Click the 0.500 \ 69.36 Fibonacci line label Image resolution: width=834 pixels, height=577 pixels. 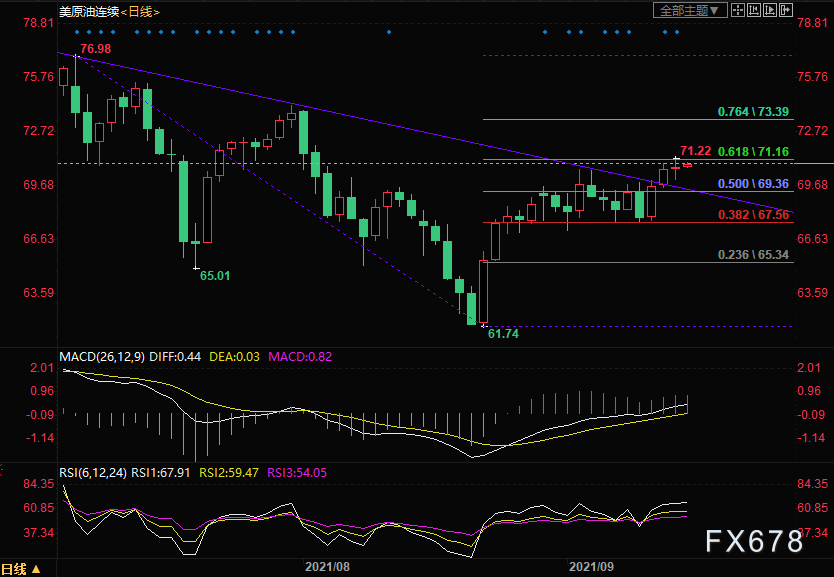pos(753,184)
